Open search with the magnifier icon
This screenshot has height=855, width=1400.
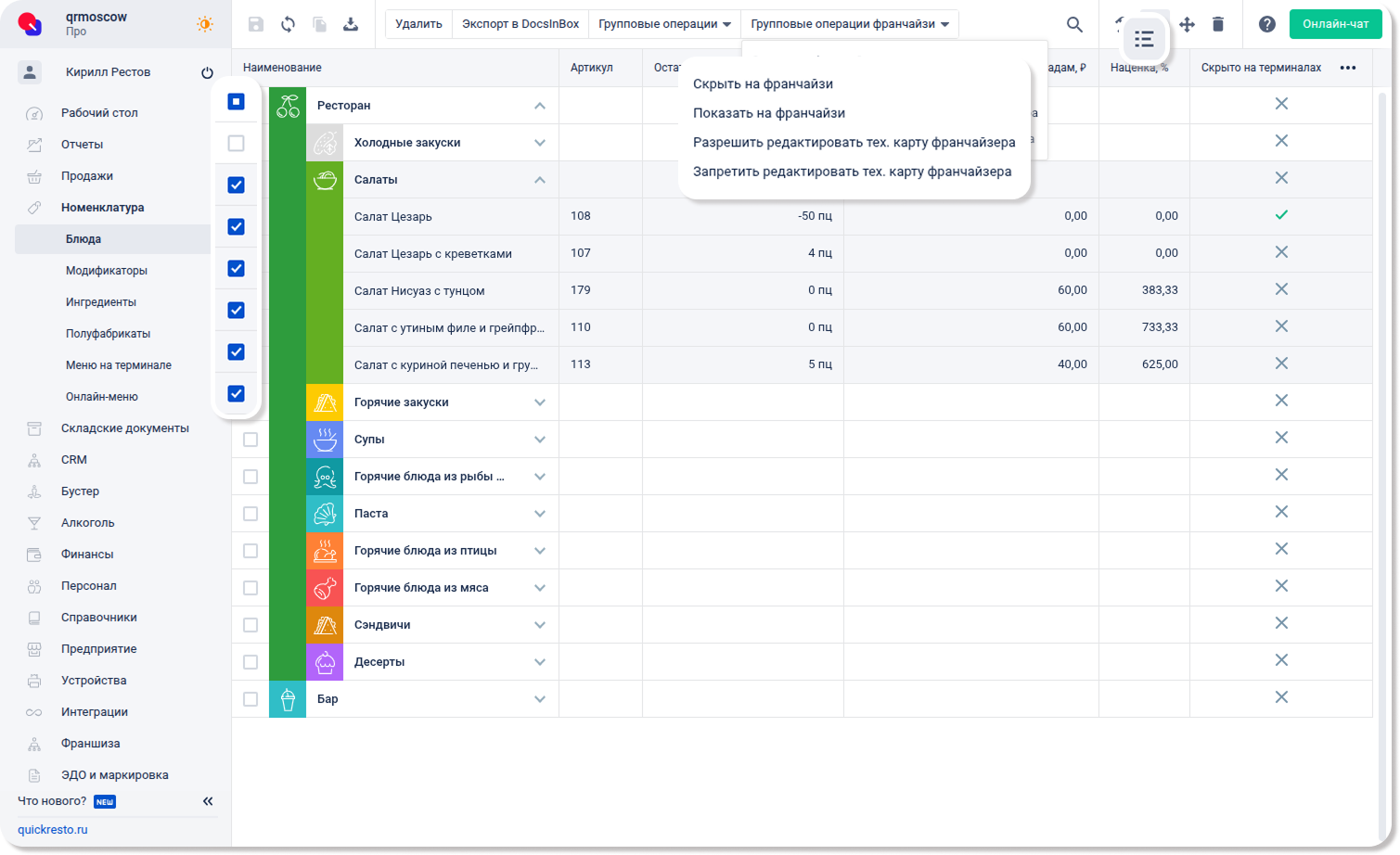coord(1074,25)
